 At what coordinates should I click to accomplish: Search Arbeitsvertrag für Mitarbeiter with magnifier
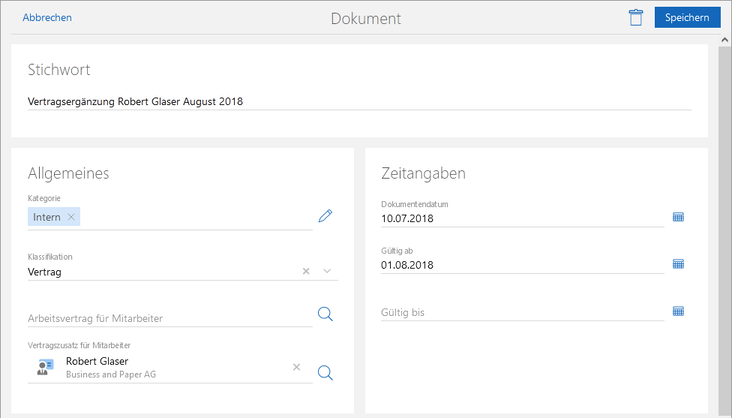324,315
